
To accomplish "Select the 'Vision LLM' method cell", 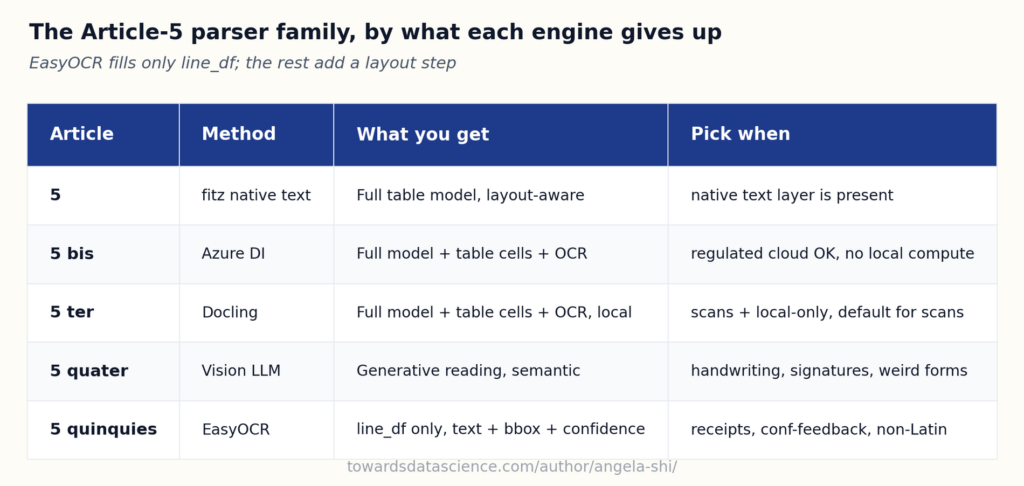I will click(256, 371).
